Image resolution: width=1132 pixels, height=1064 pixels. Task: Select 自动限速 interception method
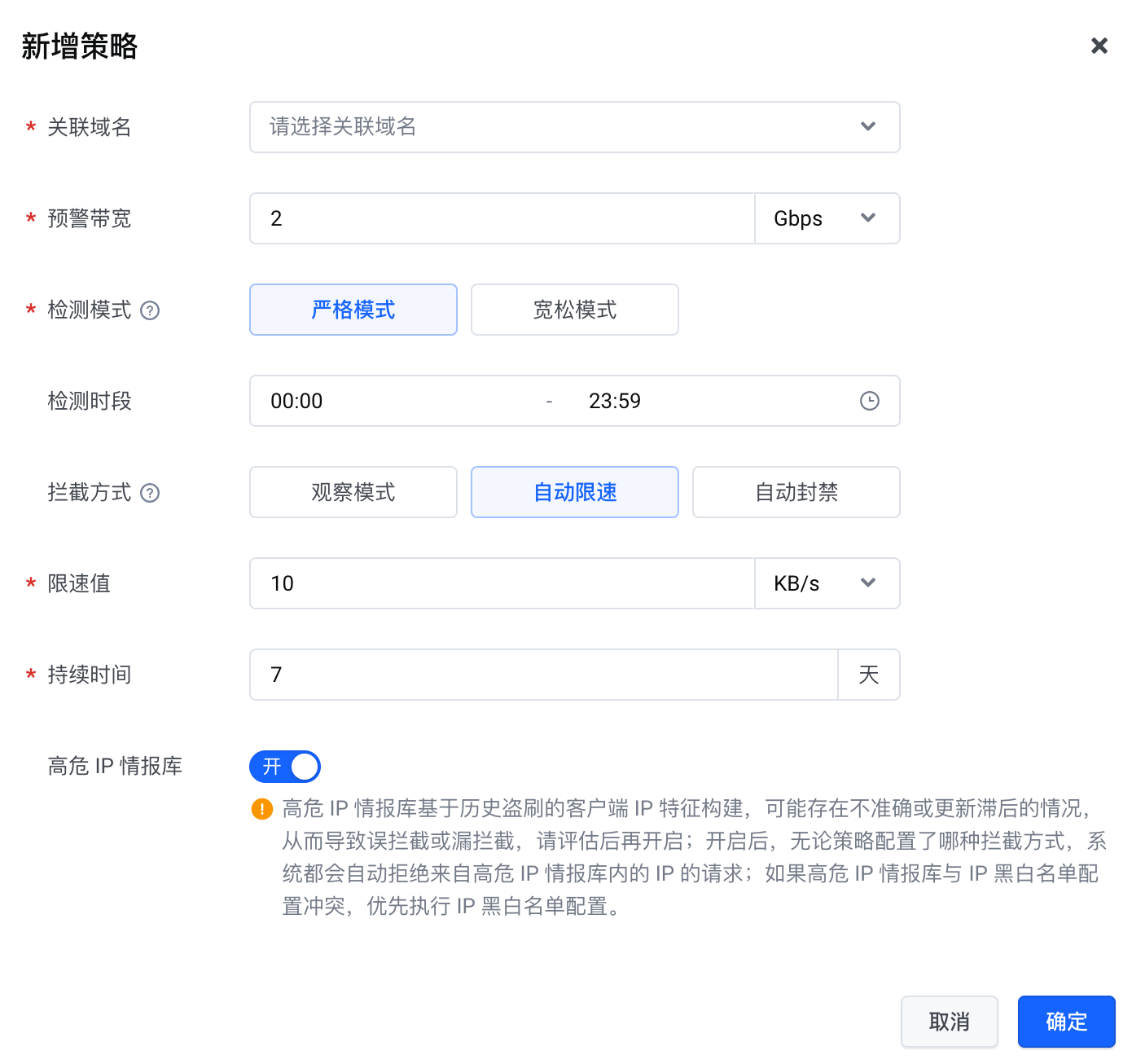click(x=575, y=492)
